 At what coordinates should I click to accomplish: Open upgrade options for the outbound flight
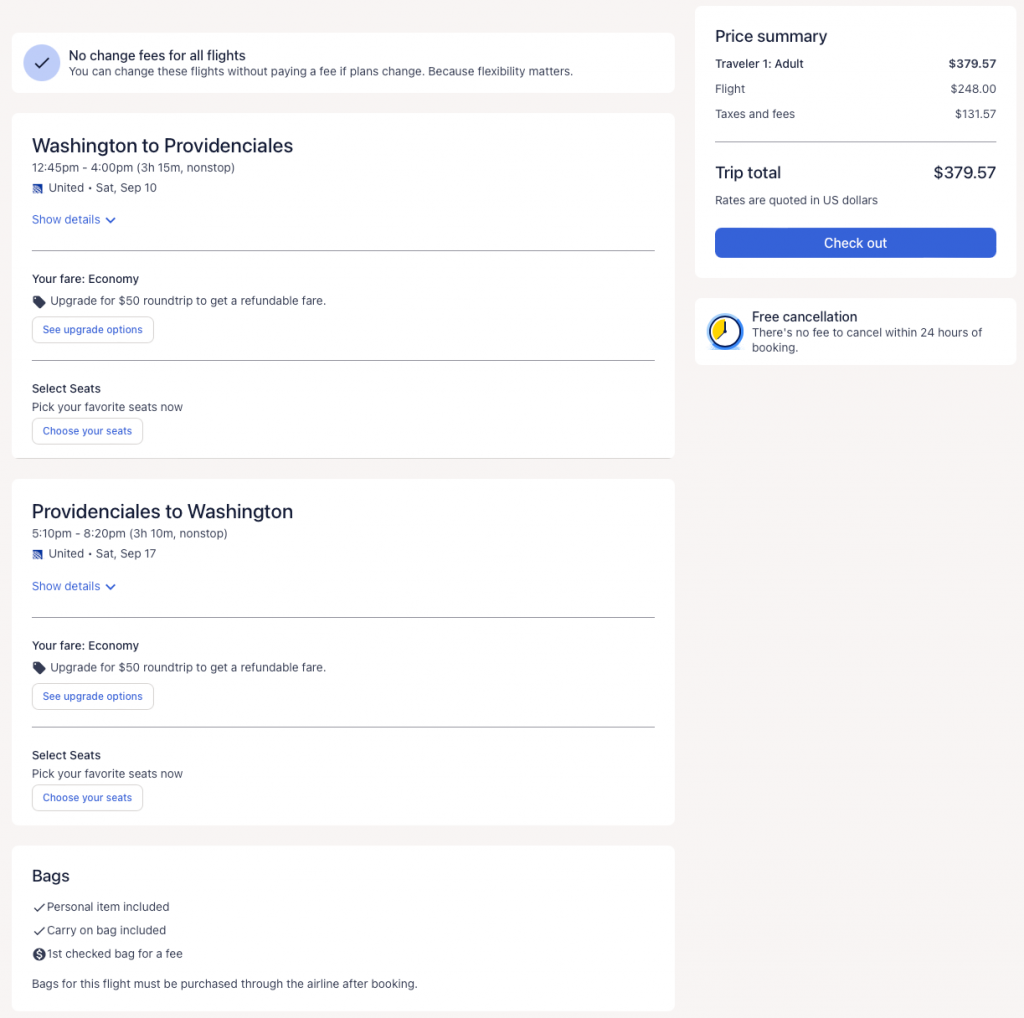93,330
